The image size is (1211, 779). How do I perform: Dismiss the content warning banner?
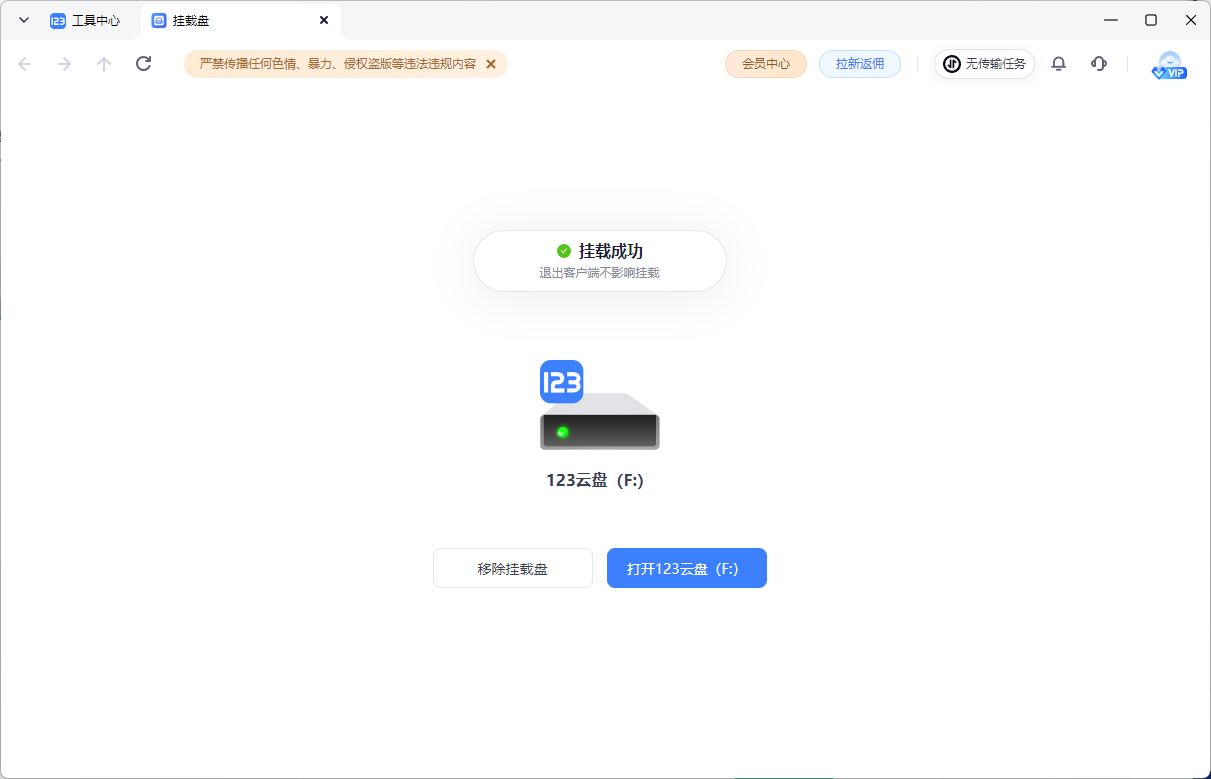coord(491,63)
